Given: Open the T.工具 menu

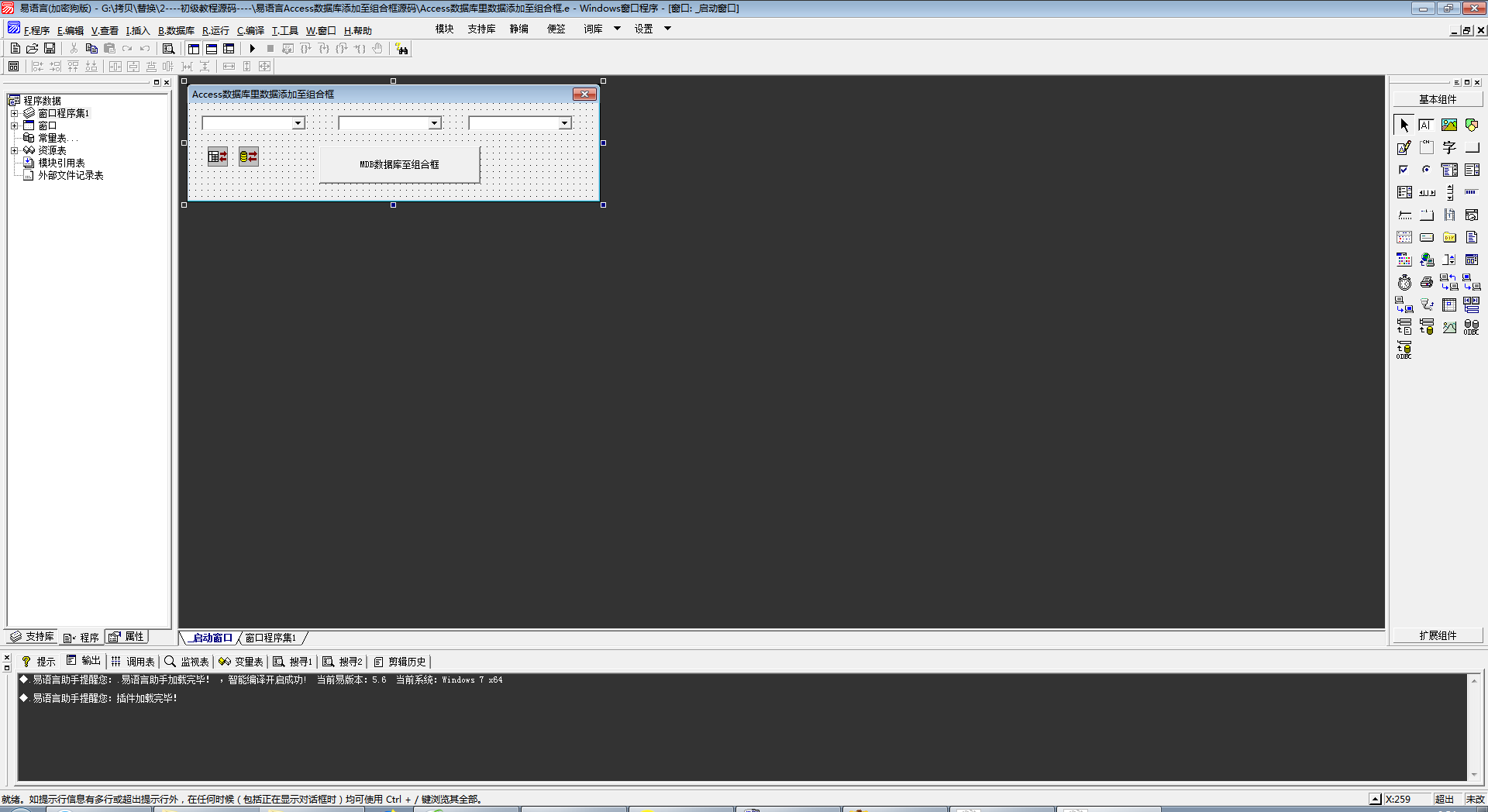Looking at the screenshot, I should tap(284, 30).
